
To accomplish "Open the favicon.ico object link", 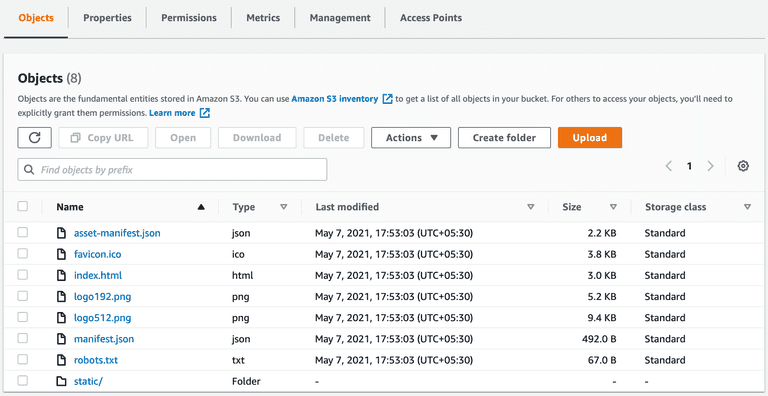I will [97, 254].
